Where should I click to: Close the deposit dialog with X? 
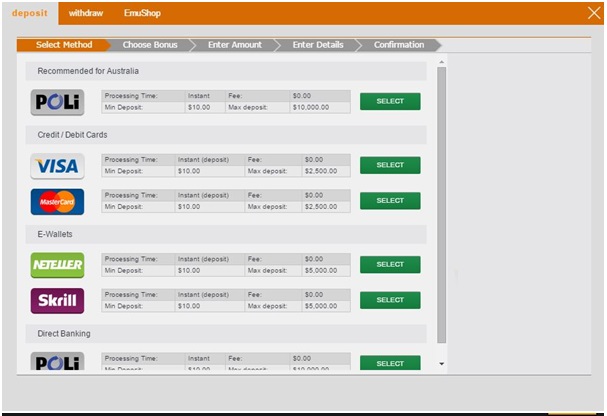point(594,13)
